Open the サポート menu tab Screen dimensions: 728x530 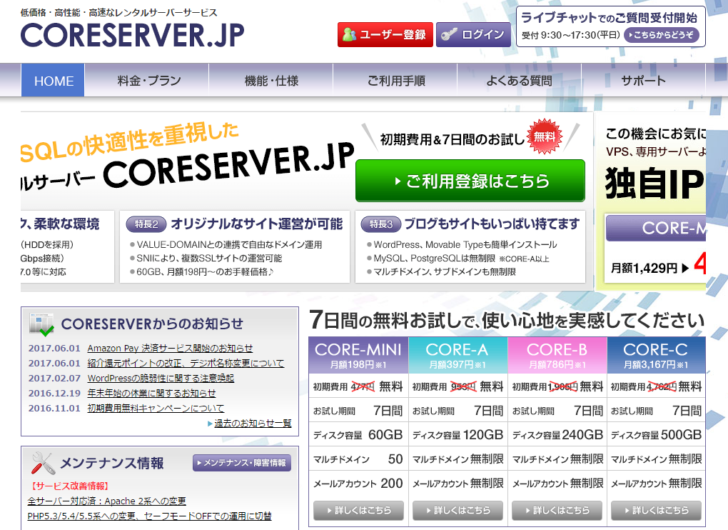click(644, 80)
